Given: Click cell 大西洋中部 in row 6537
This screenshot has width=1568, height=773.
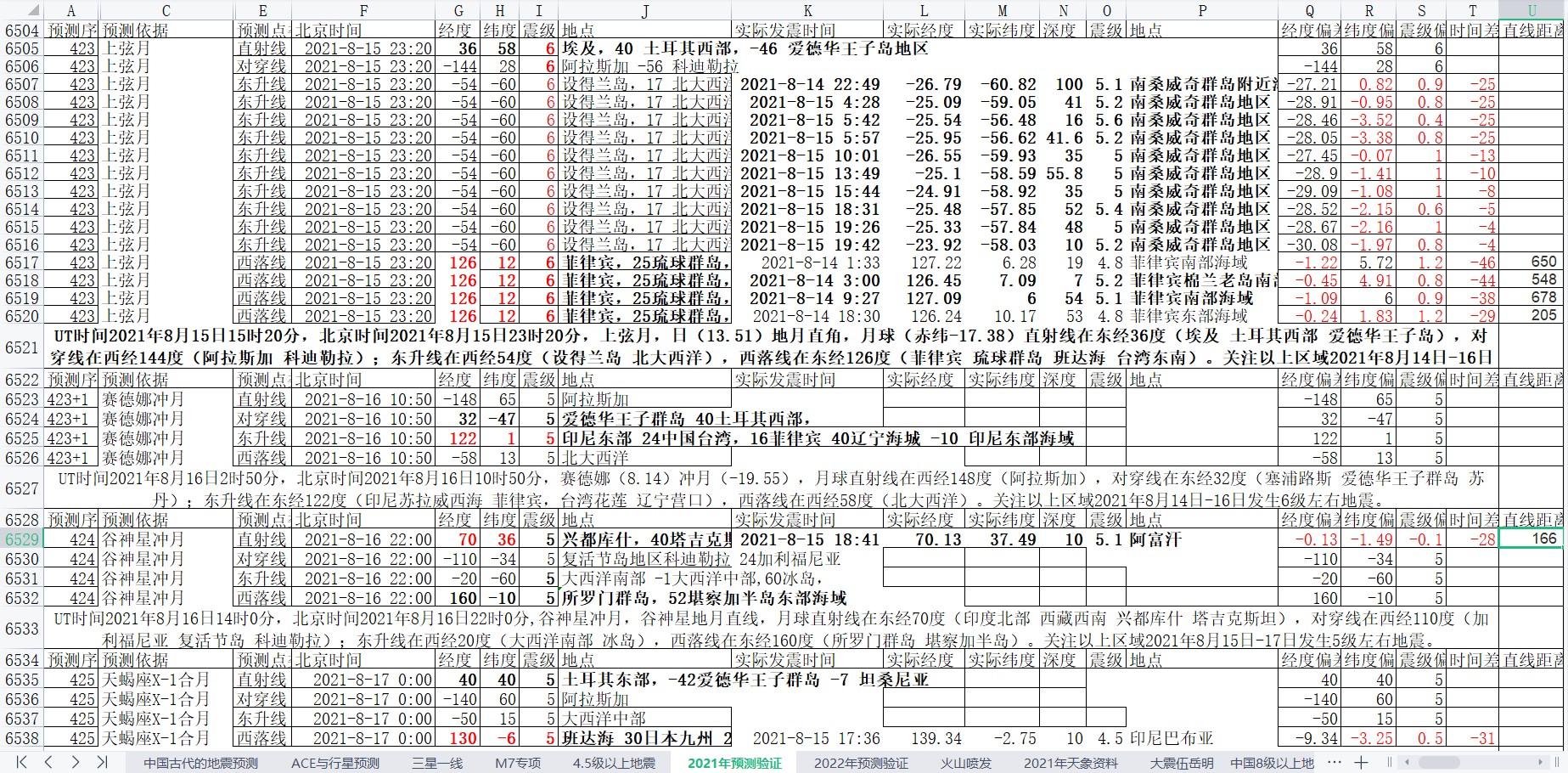Looking at the screenshot, I should [x=645, y=719].
